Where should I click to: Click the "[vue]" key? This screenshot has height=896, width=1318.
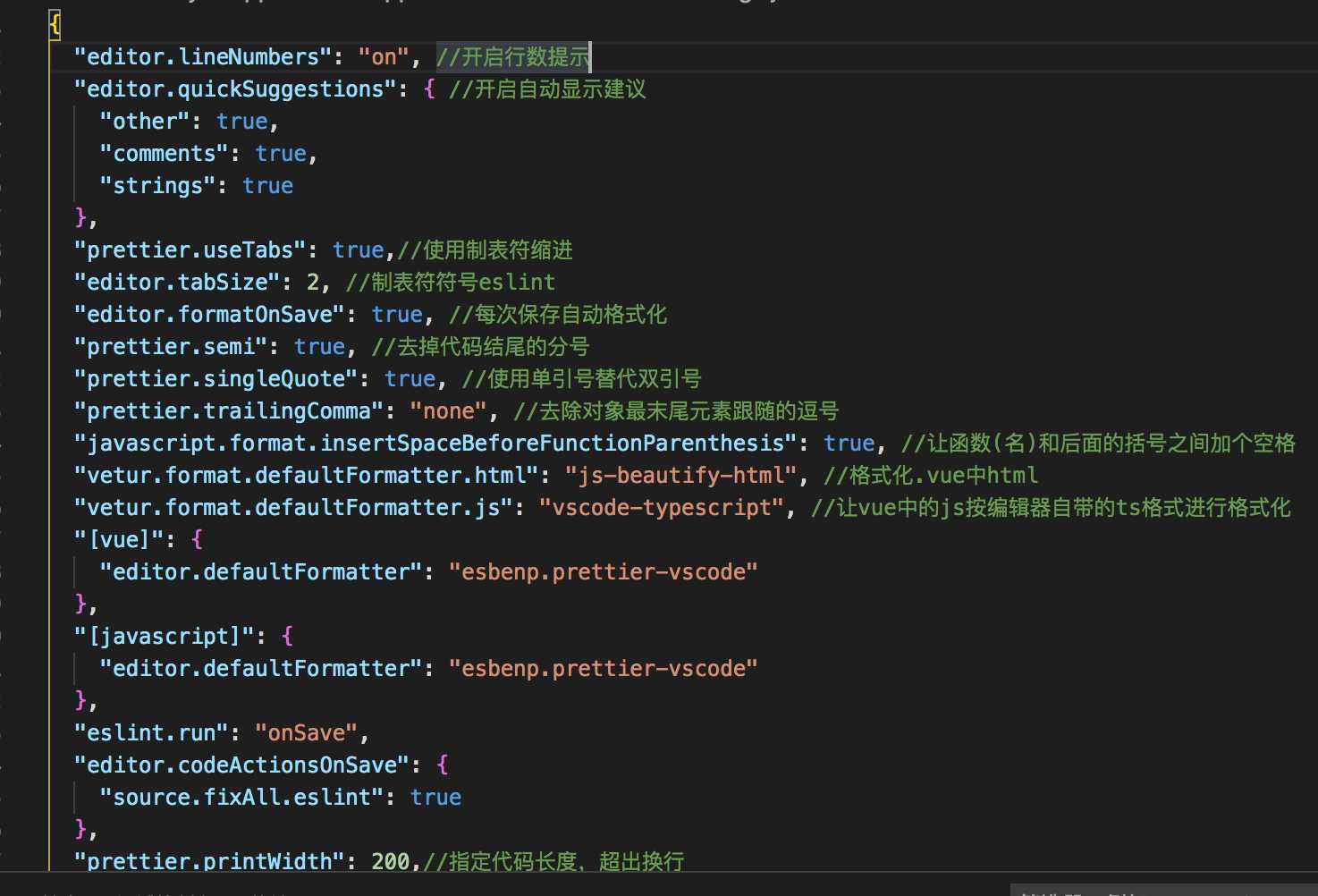(119, 540)
